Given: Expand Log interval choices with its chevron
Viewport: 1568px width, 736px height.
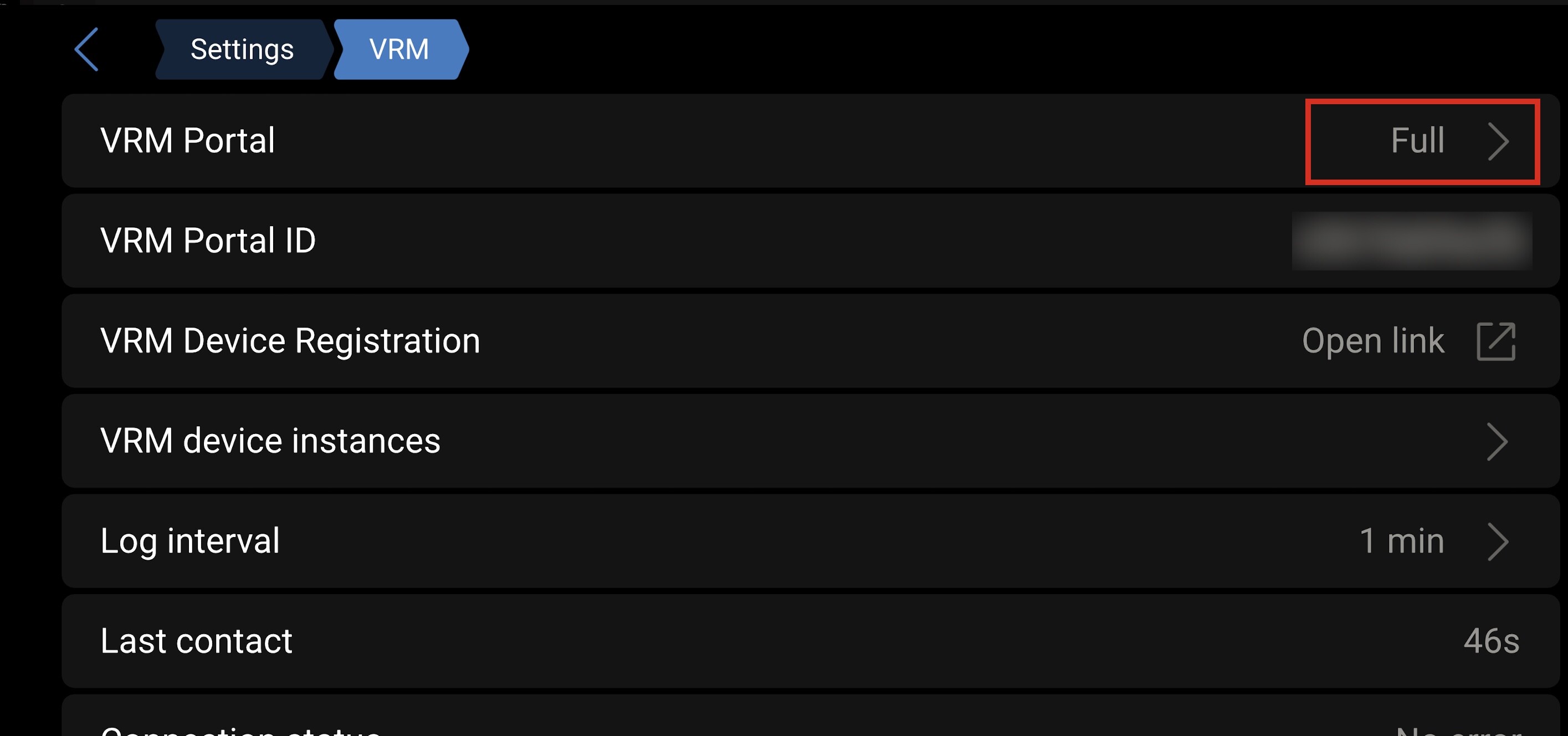Looking at the screenshot, I should 1497,541.
